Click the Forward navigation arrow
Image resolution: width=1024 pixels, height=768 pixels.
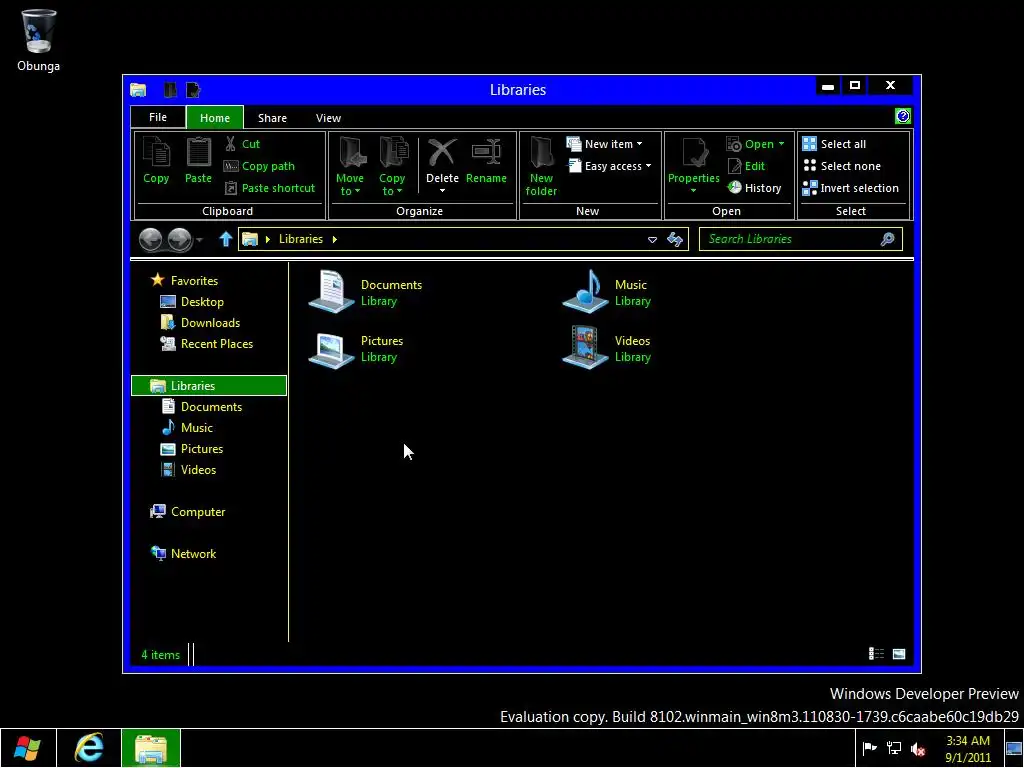(x=180, y=240)
